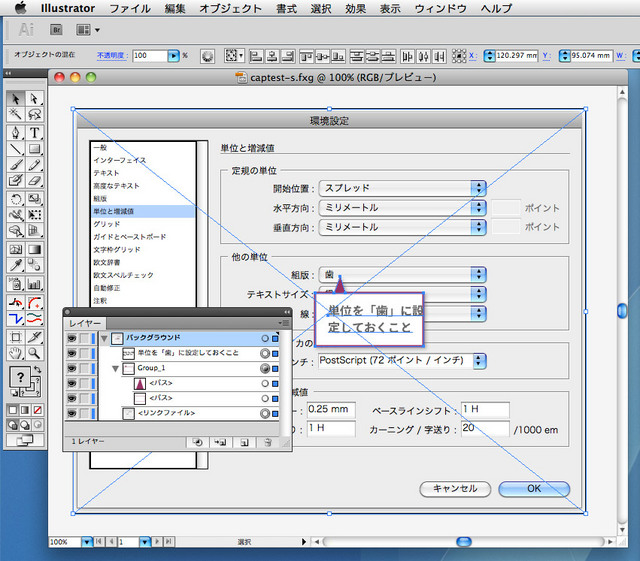Click the None (red slash) color button
Image resolution: width=640 pixels, height=561 pixels.
[x=38, y=410]
